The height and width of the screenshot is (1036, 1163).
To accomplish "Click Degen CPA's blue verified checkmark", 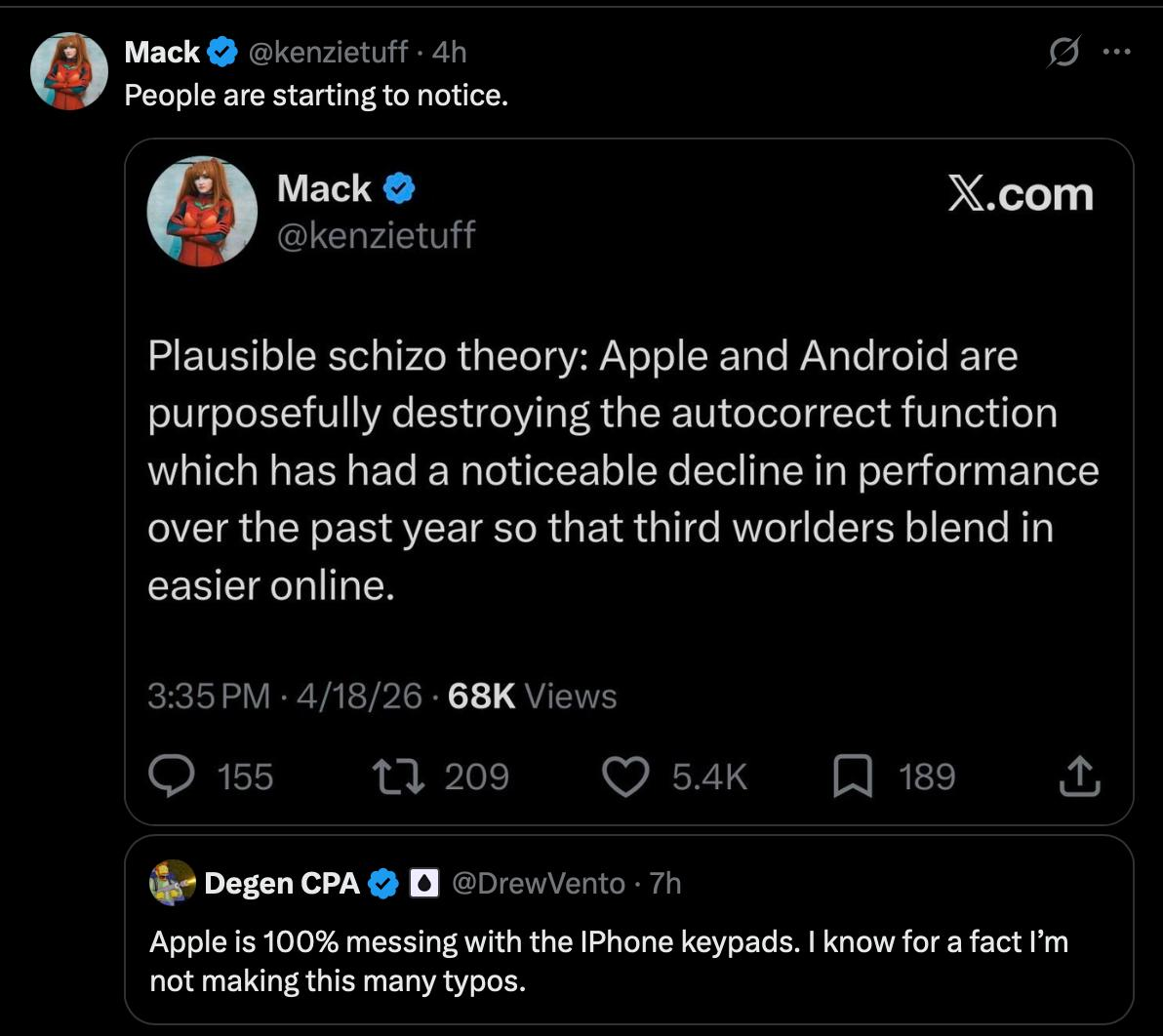I will [383, 883].
